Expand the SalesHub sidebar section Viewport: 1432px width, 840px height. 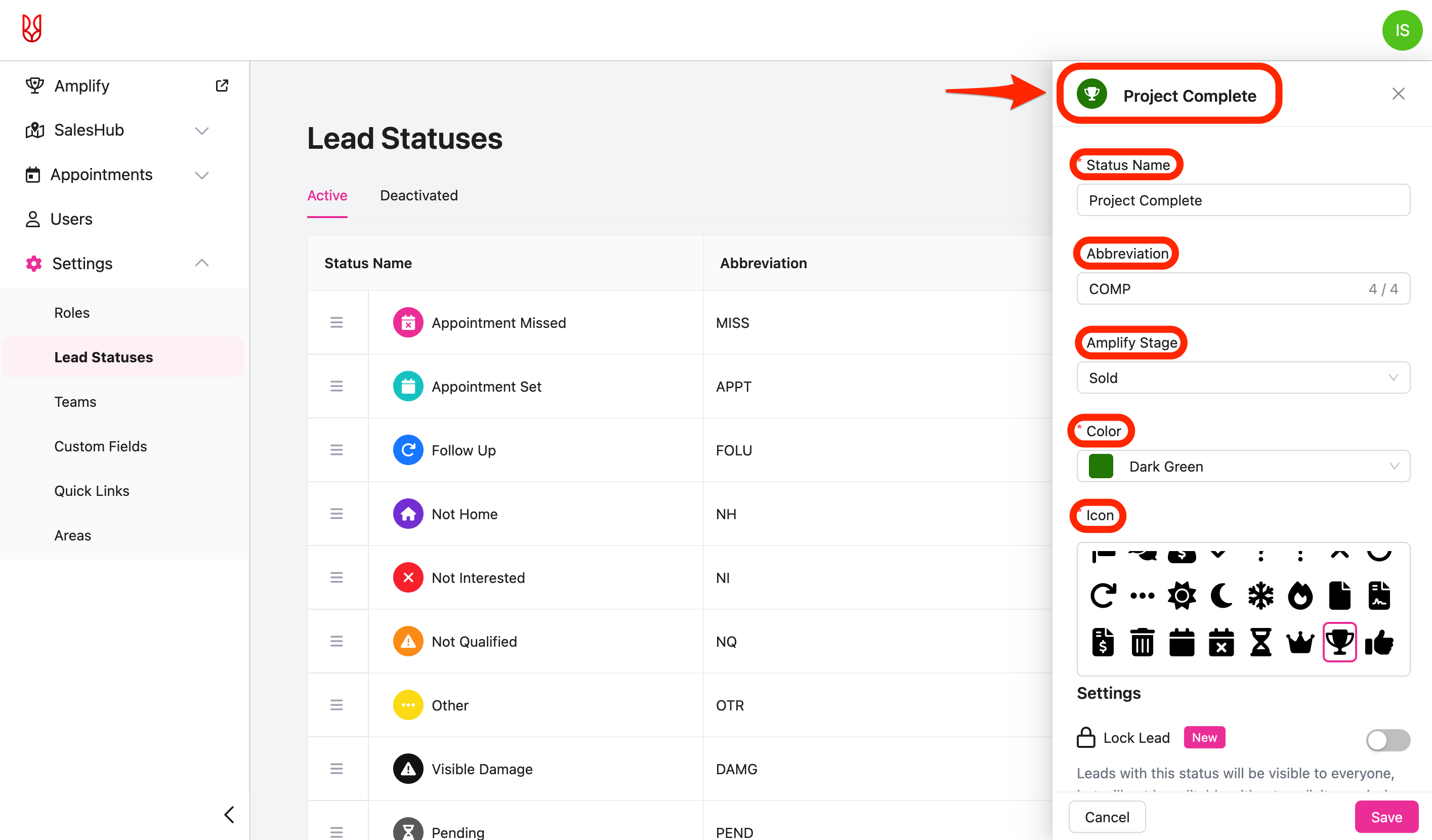tap(202, 130)
